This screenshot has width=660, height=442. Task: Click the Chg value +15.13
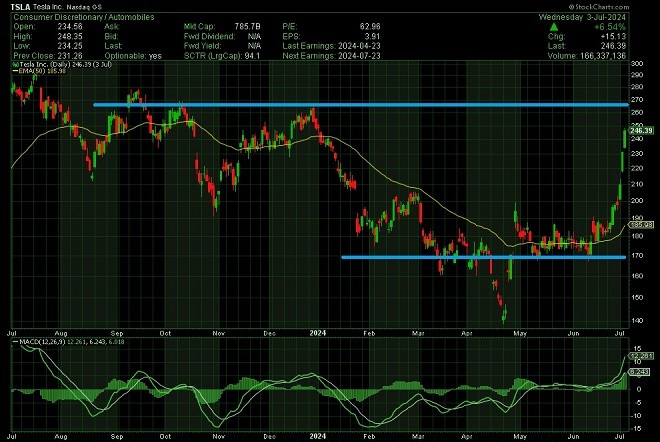(x=614, y=37)
